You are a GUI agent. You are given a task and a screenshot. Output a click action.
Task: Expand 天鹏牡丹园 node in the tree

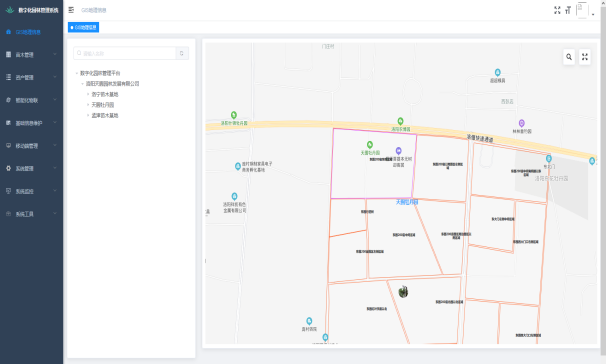[88, 105]
